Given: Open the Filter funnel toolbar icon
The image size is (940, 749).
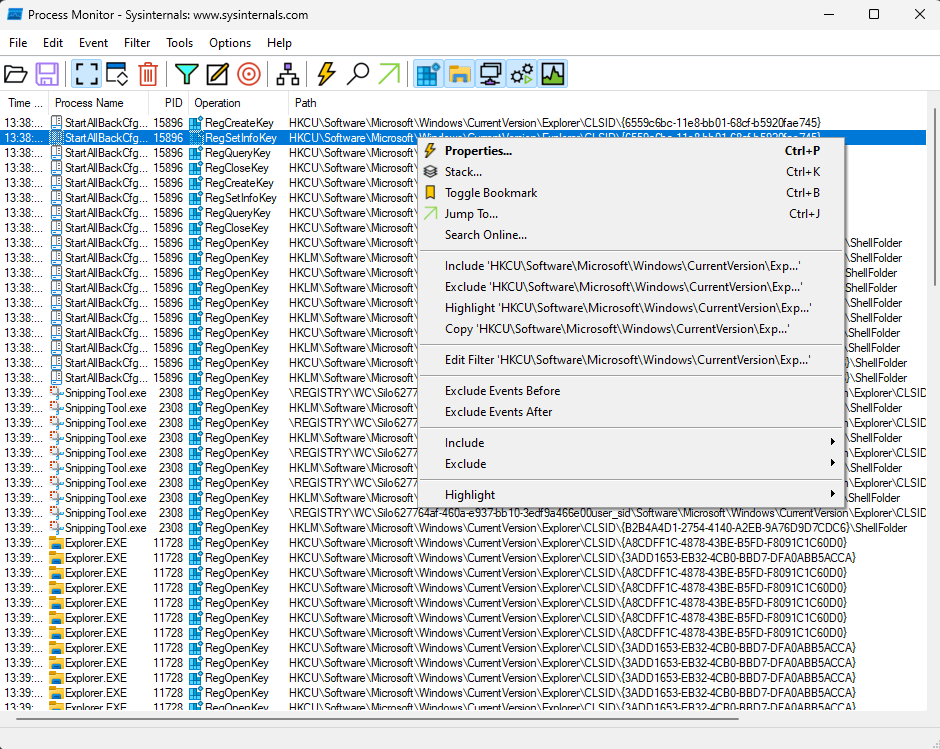Looking at the screenshot, I should [186, 74].
